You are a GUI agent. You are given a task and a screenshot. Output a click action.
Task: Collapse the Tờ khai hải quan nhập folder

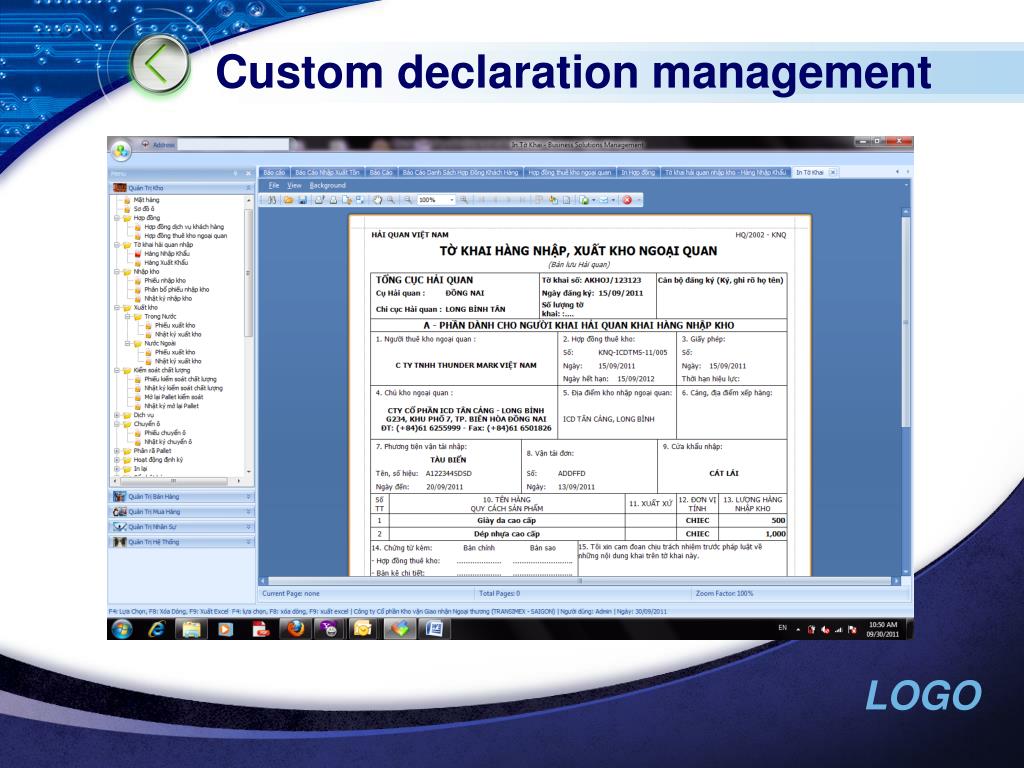pos(117,245)
